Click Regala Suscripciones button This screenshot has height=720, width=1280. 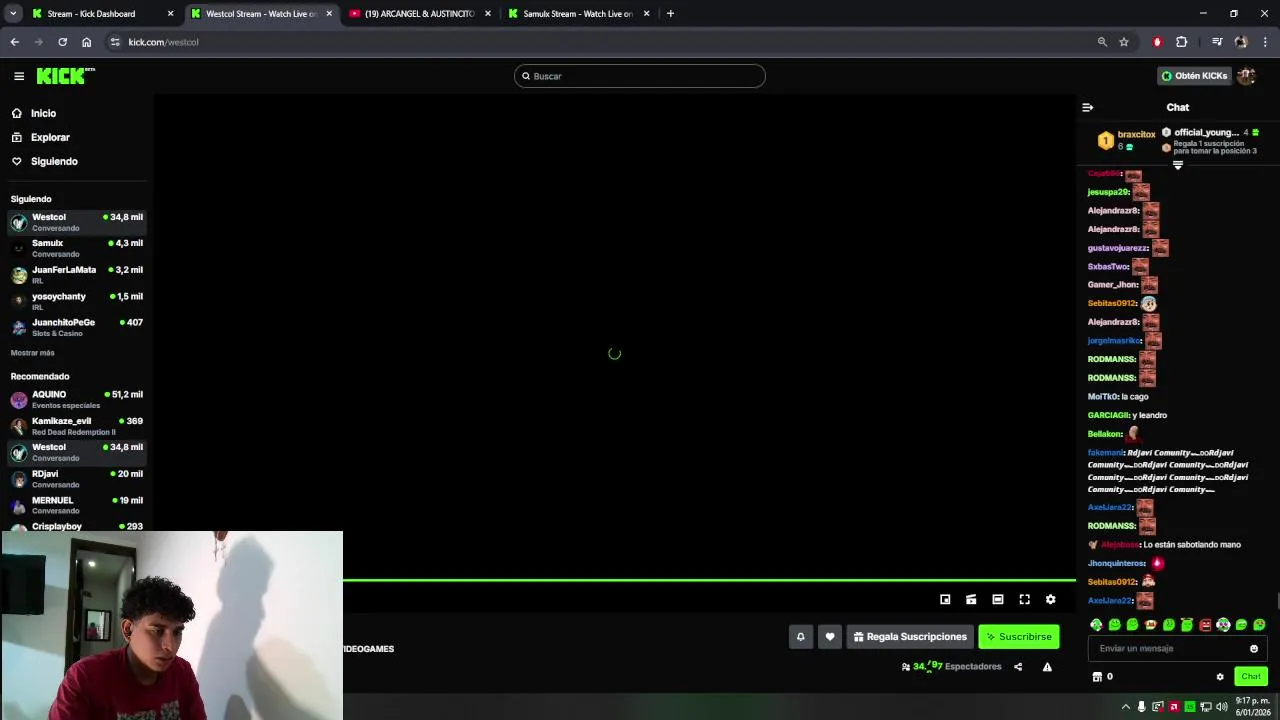pos(910,636)
